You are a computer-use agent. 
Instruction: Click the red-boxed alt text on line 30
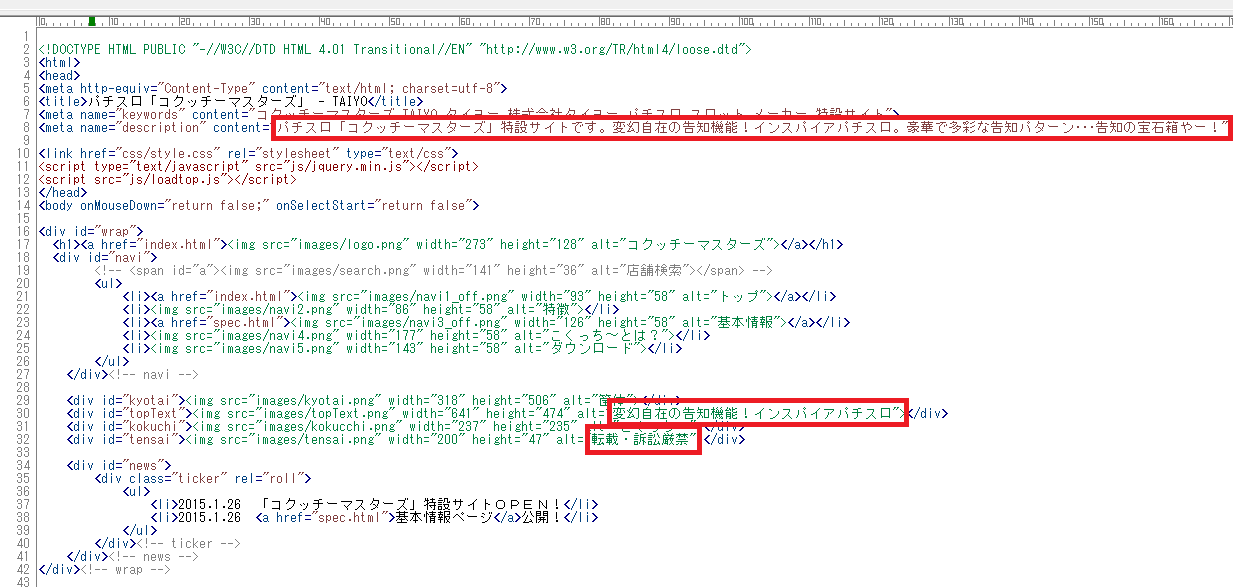tap(757, 413)
